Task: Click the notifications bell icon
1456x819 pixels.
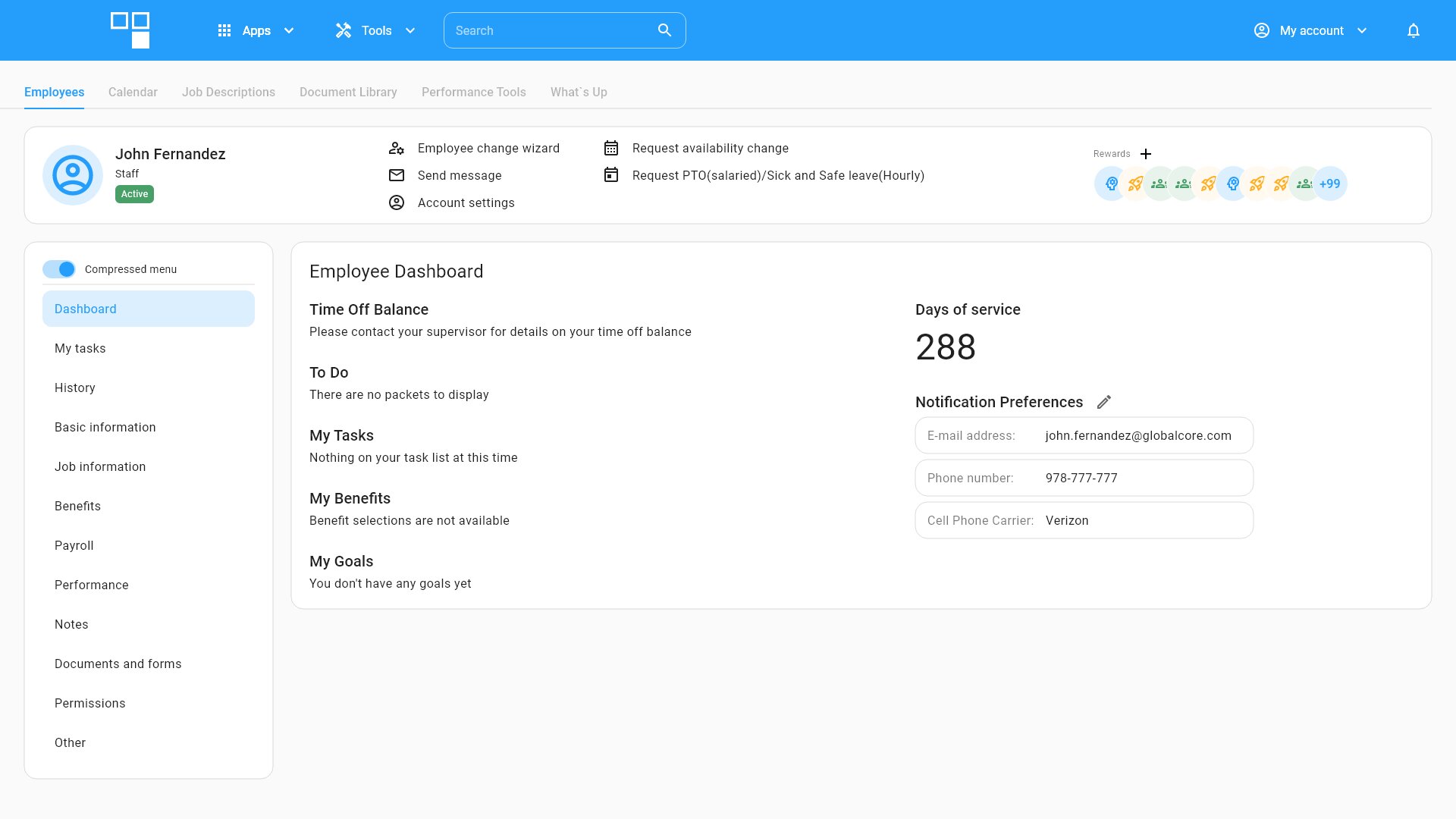Action: tap(1413, 30)
